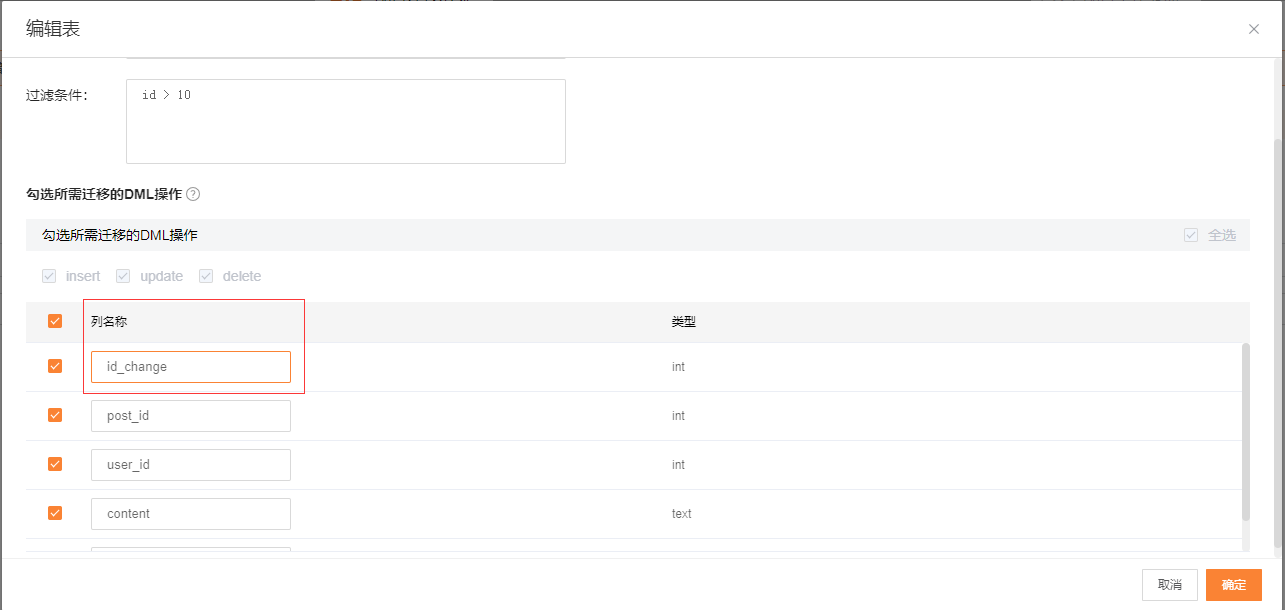Toggle the select-all column checkbox in header

(55, 321)
